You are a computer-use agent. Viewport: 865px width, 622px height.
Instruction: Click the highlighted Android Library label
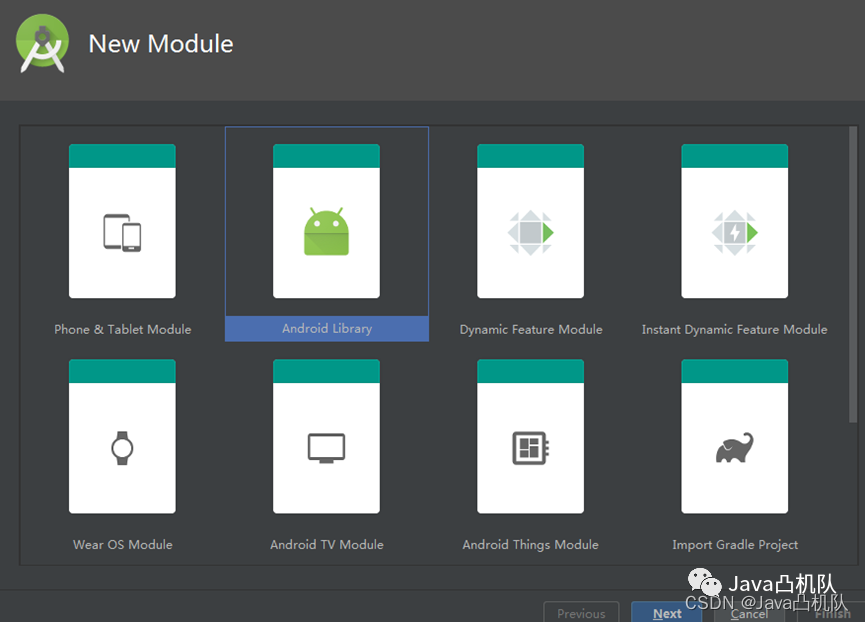click(327, 329)
